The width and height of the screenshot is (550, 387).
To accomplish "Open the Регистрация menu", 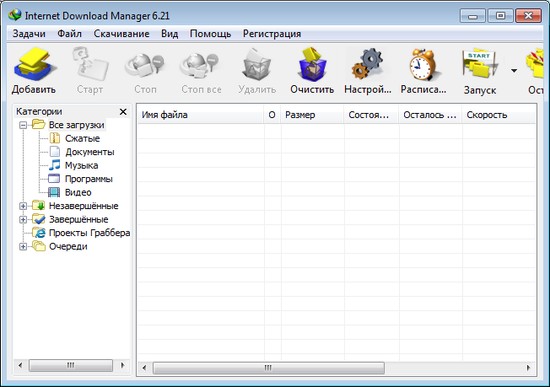I will point(272,34).
